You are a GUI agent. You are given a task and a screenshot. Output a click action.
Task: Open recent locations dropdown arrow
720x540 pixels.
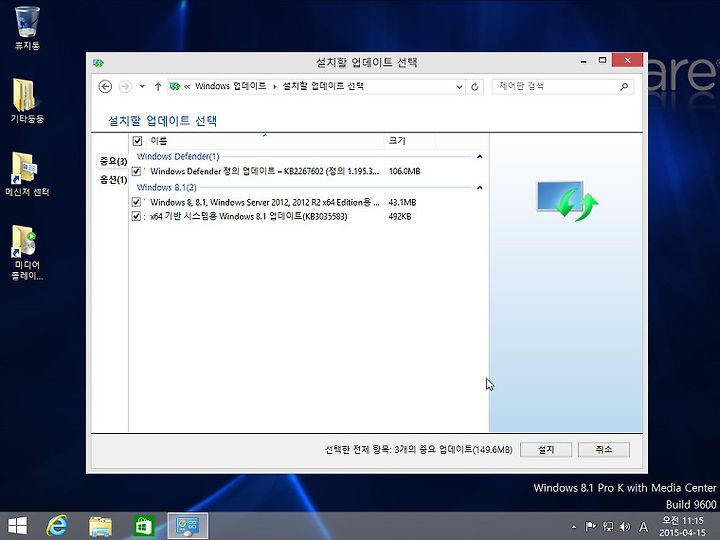[142, 86]
